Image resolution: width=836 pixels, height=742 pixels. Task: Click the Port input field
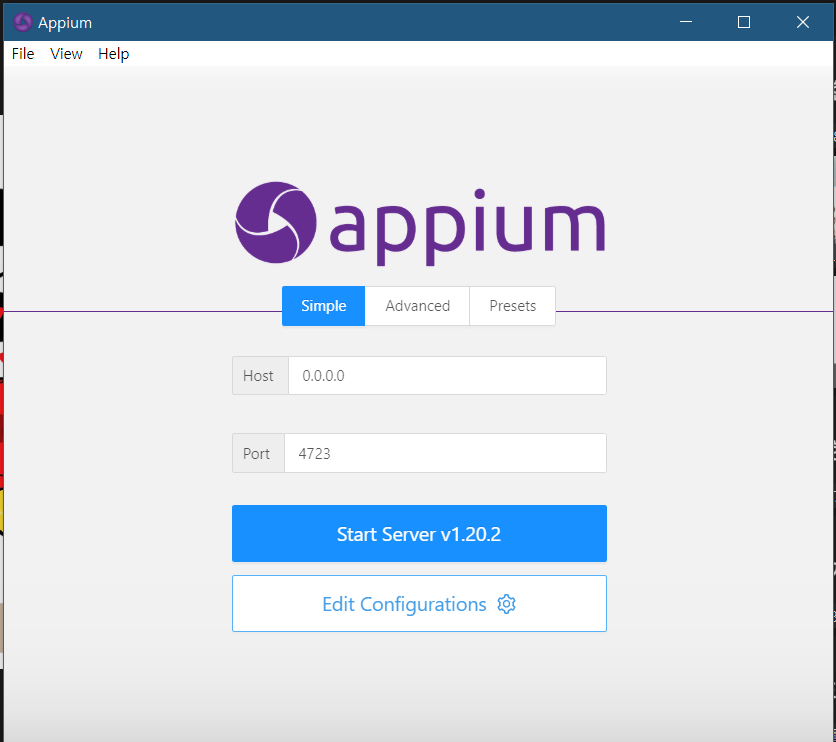445,453
